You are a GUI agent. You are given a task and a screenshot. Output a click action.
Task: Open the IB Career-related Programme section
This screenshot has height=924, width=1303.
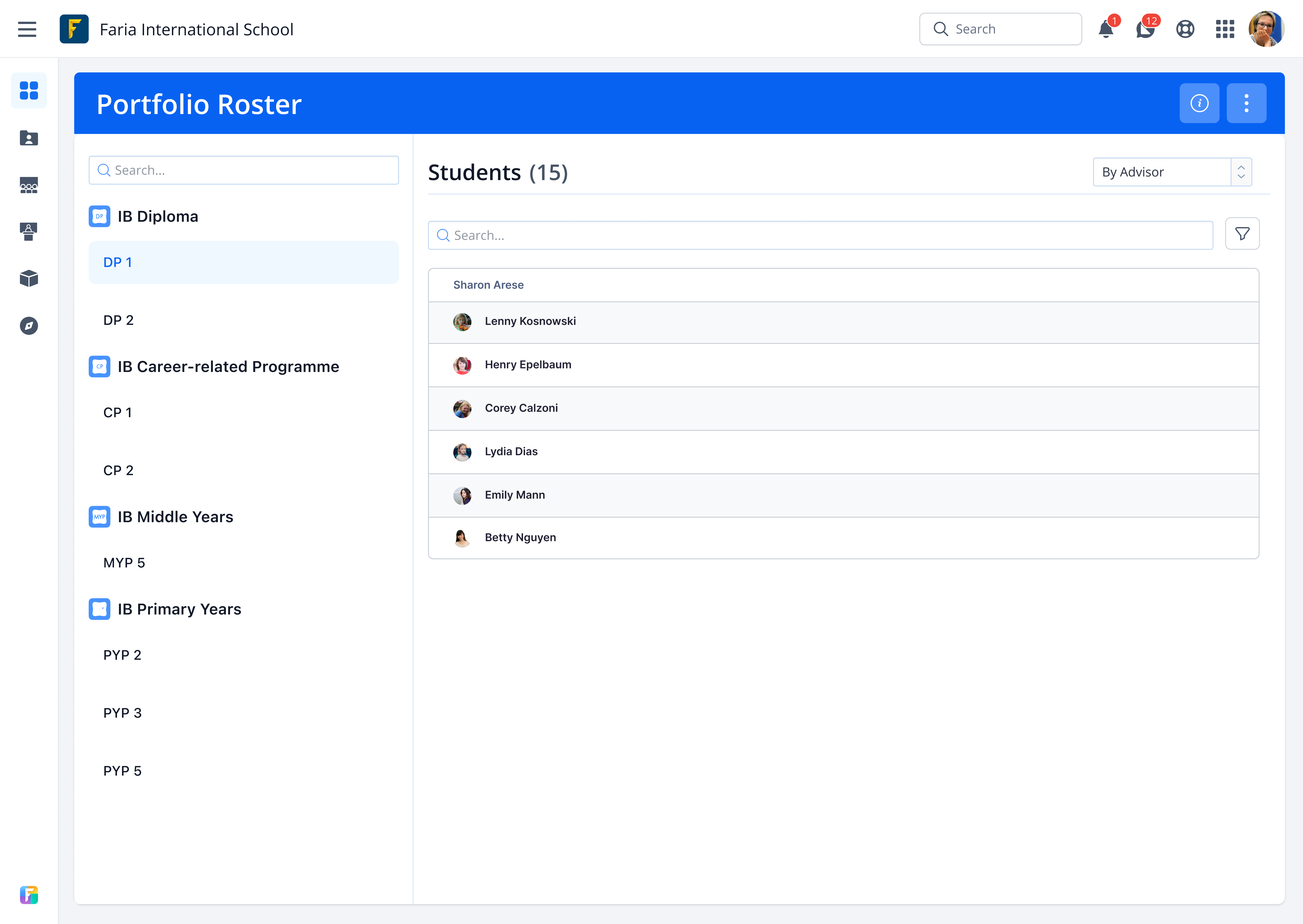point(228,367)
